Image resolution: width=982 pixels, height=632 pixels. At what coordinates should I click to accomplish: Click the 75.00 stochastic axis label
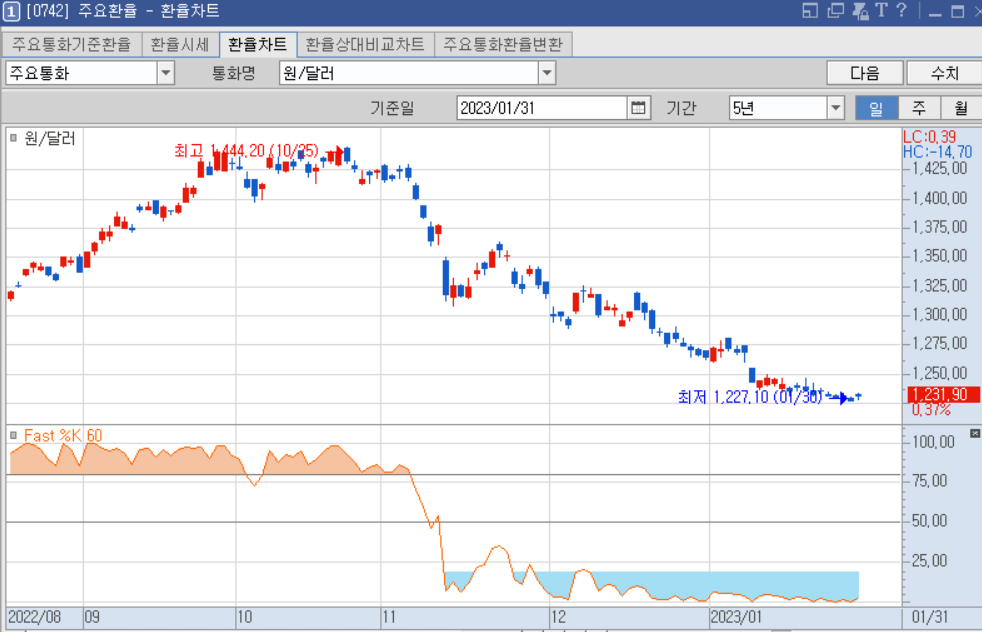pyautogui.click(x=929, y=480)
